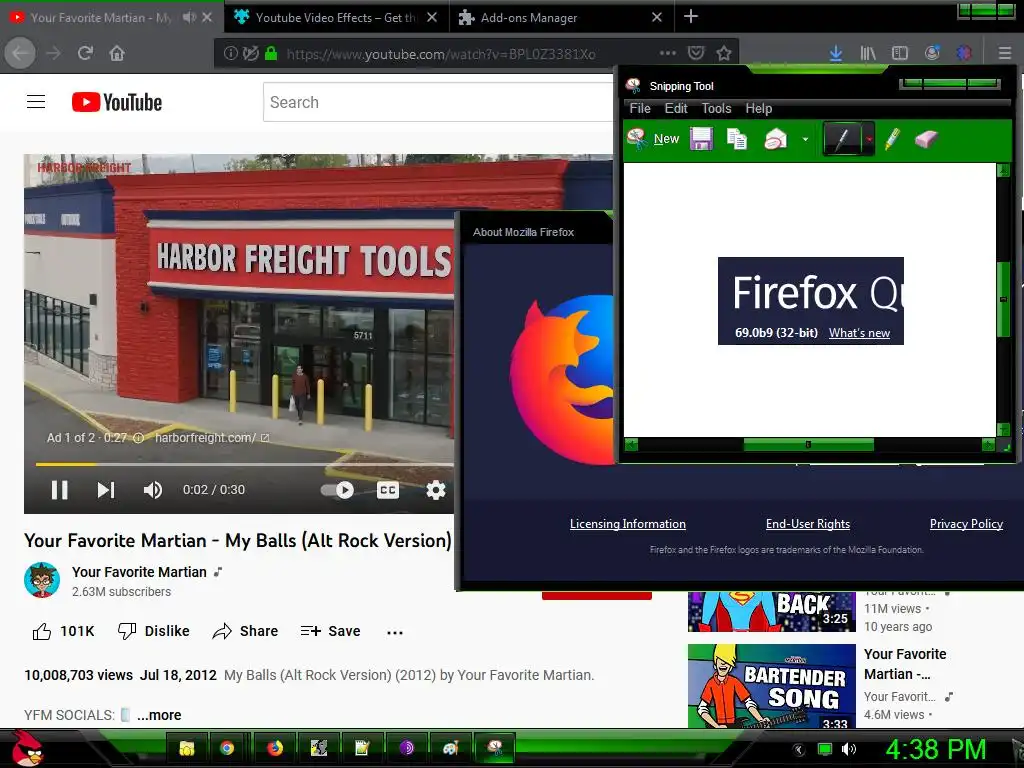Share the video
The height and width of the screenshot is (768, 1024).
click(x=246, y=631)
